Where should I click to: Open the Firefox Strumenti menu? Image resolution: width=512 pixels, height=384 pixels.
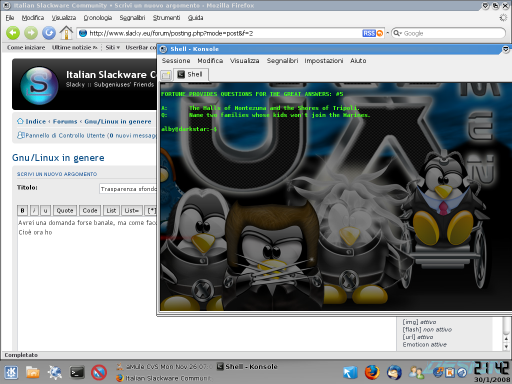pos(166,18)
